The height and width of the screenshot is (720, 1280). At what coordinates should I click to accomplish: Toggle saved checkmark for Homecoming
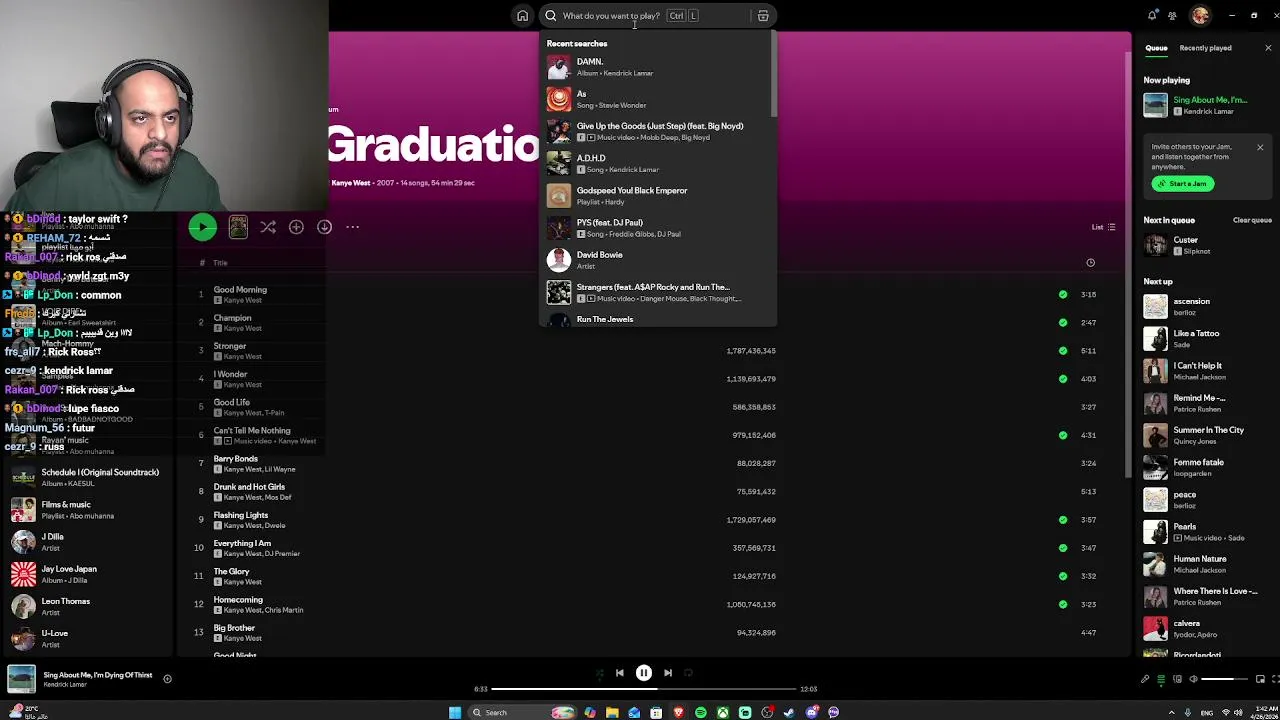[x=1062, y=604]
